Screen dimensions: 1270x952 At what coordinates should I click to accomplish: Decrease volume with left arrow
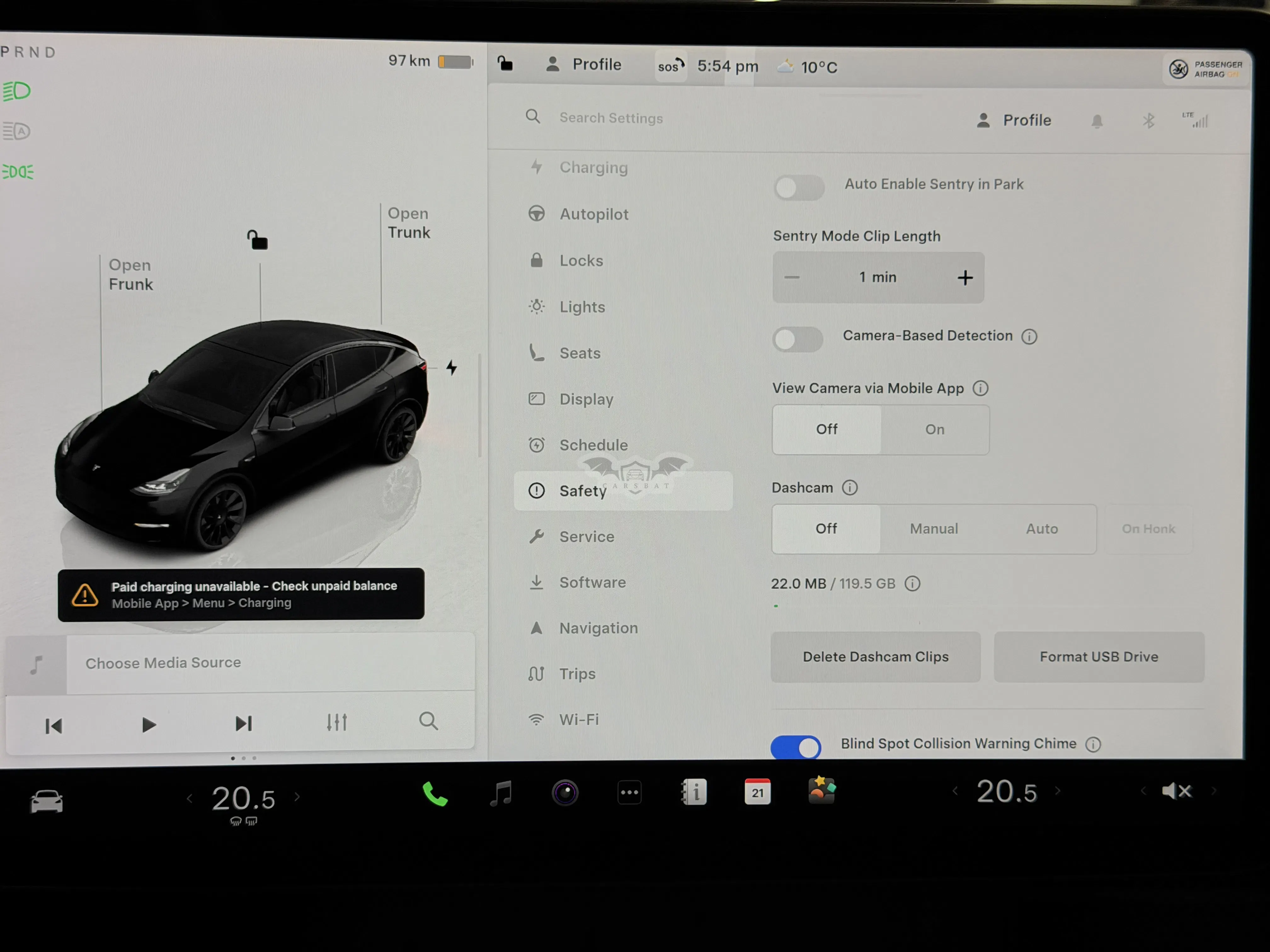point(1143,791)
